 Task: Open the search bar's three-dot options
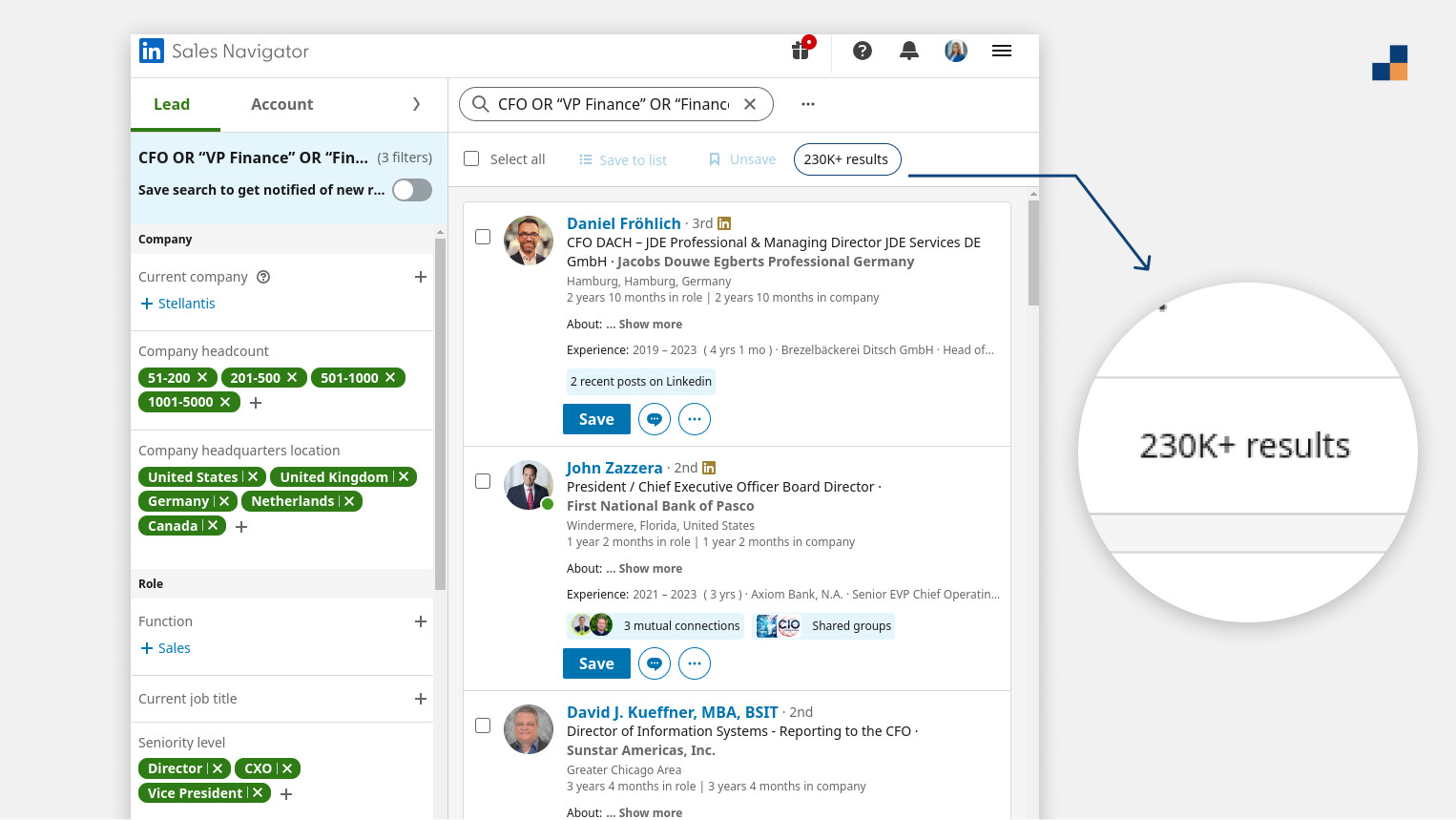[x=808, y=104]
